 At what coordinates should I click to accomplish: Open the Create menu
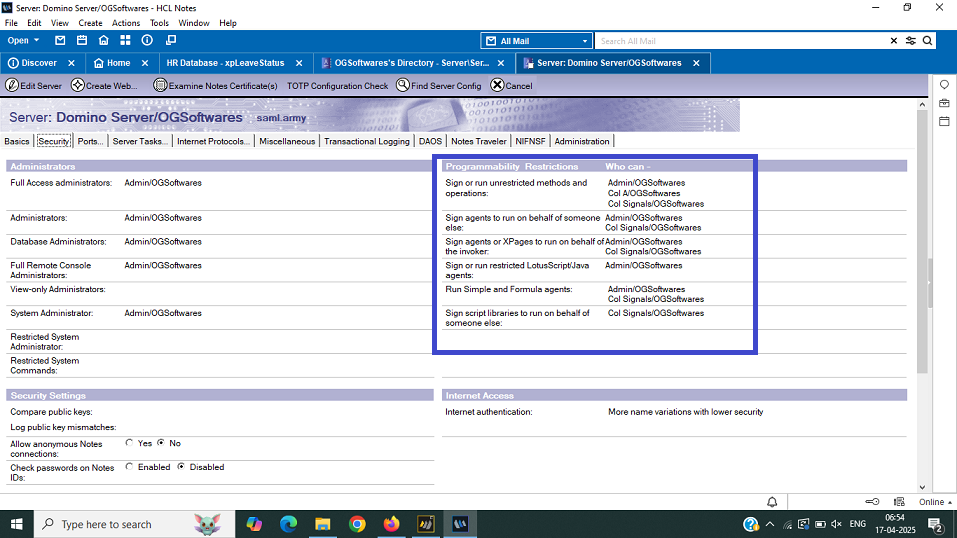coord(90,23)
